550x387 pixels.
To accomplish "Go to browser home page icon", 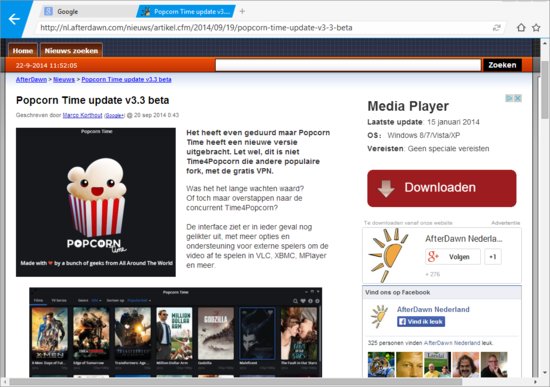I will (521, 28).
